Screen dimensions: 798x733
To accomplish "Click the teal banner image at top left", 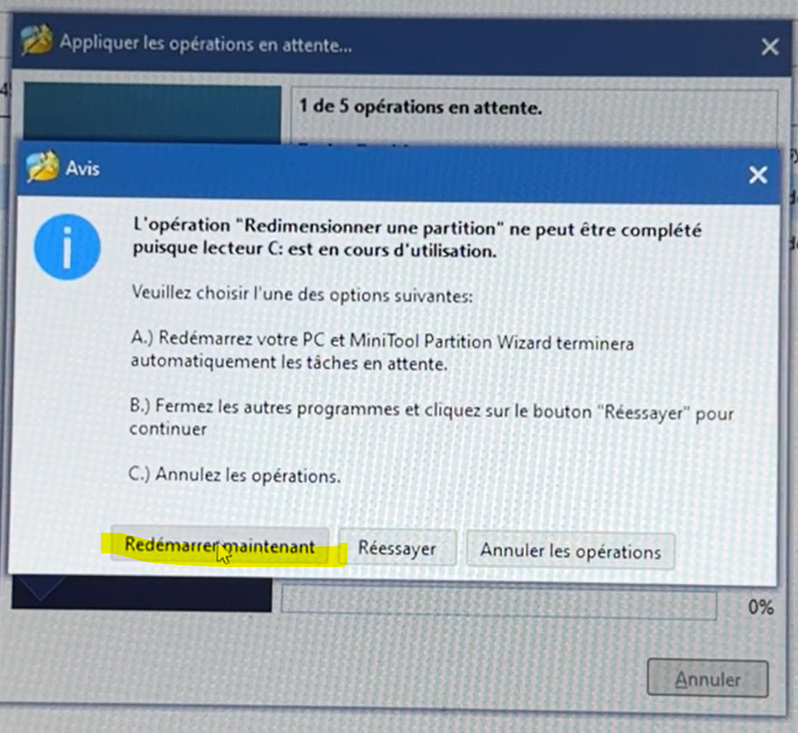I will pyautogui.click(x=152, y=114).
